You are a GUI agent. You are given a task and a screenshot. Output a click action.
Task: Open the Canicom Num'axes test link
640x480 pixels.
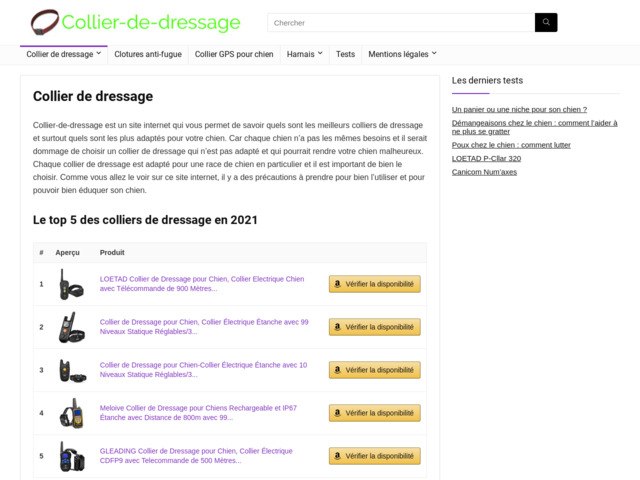pyautogui.click(x=484, y=172)
